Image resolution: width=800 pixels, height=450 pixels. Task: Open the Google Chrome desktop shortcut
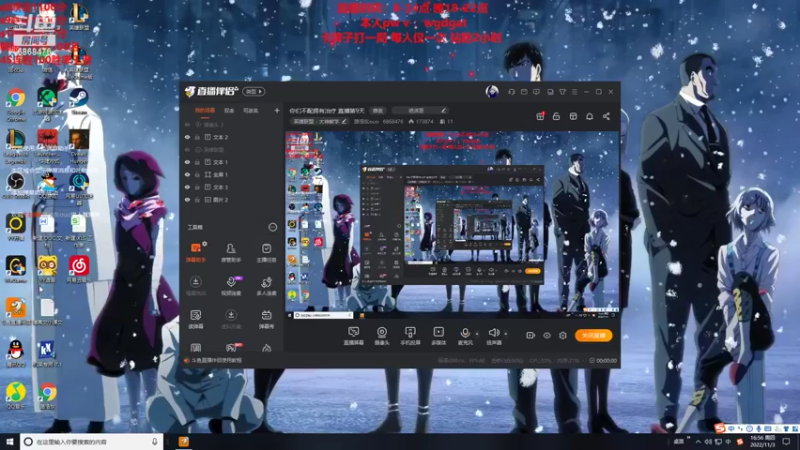tap(16, 104)
